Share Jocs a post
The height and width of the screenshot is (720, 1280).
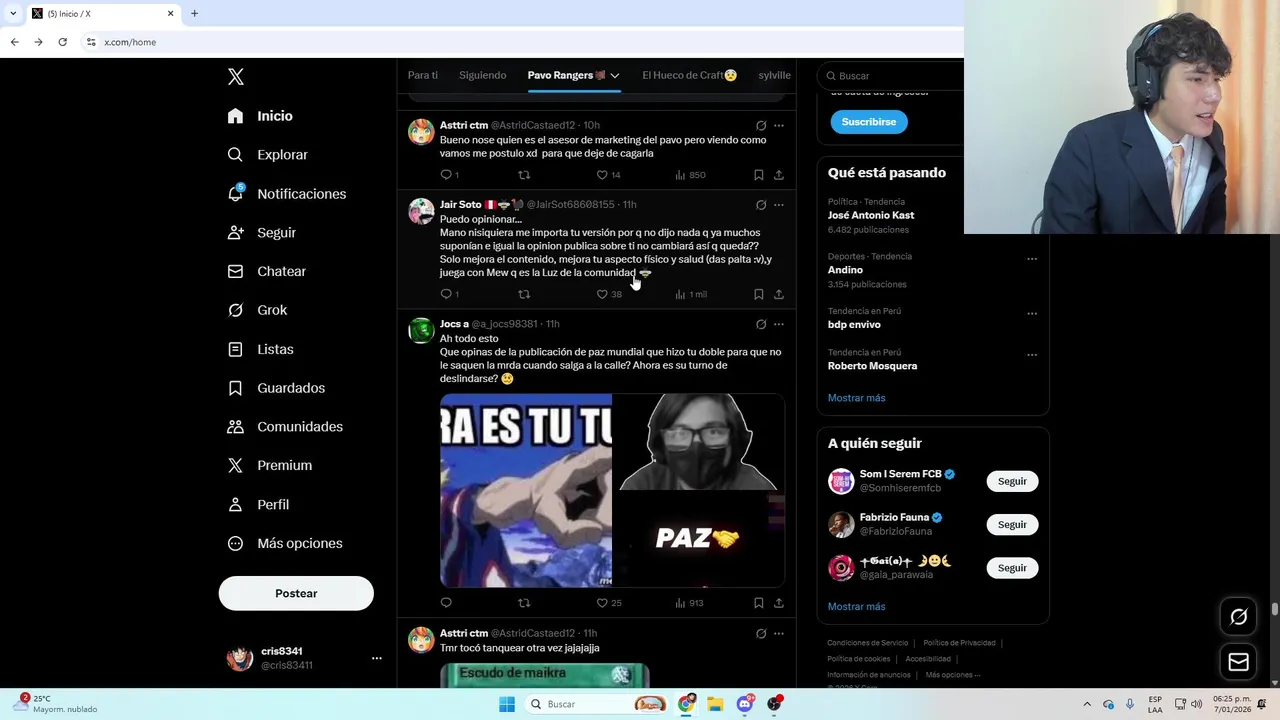pos(779,603)
